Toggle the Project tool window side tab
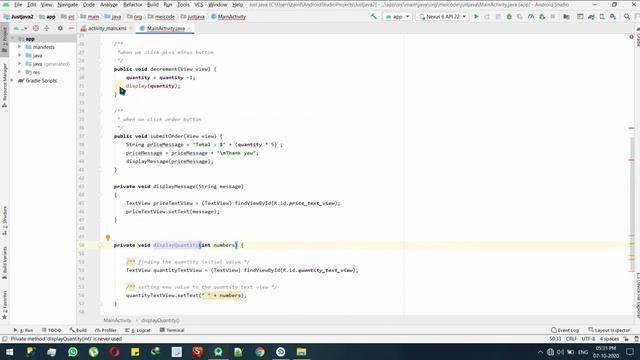Image resolution: width=640 pixels, height=360 pixels. (4, 39)
